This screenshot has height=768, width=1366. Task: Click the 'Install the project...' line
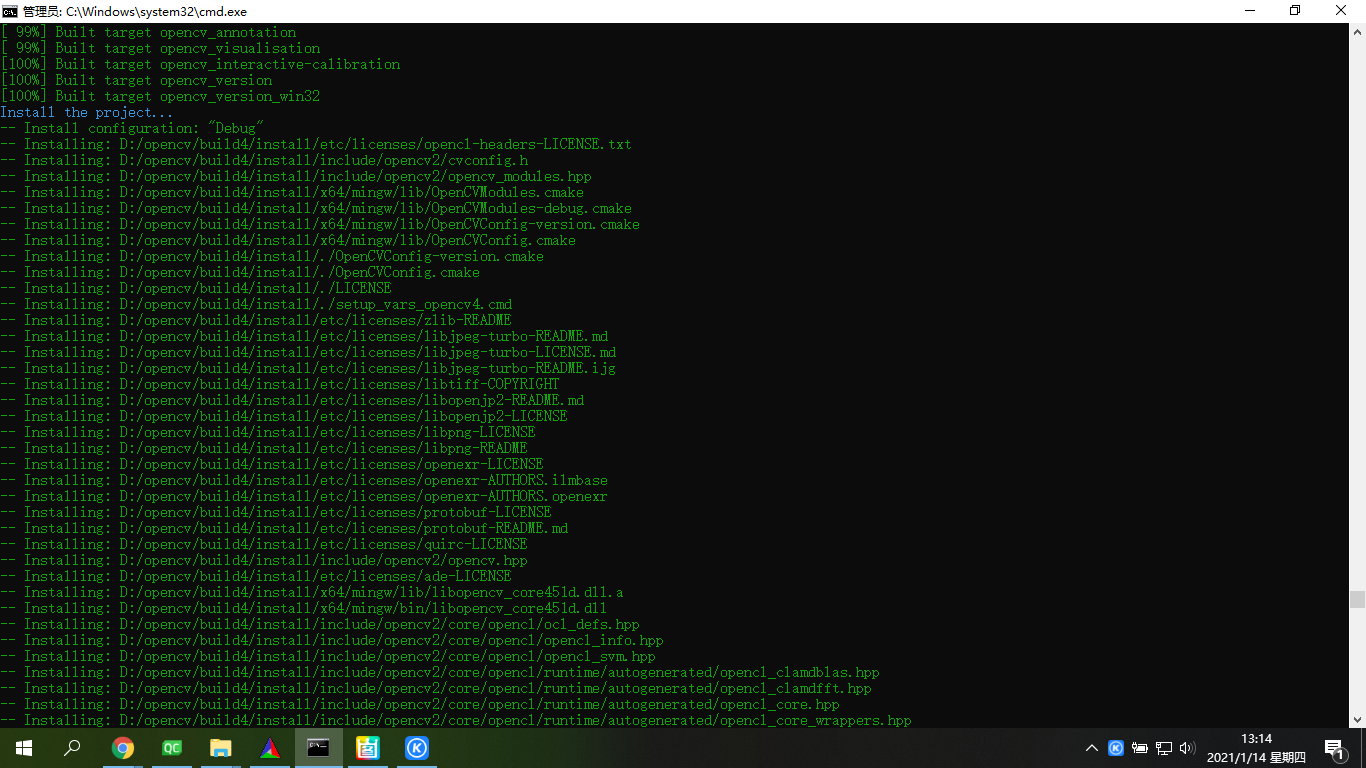tap(87, 112)
